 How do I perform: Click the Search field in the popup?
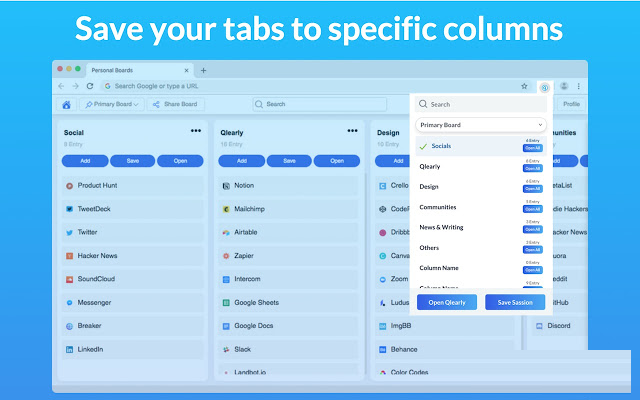(x=481, y=104)
